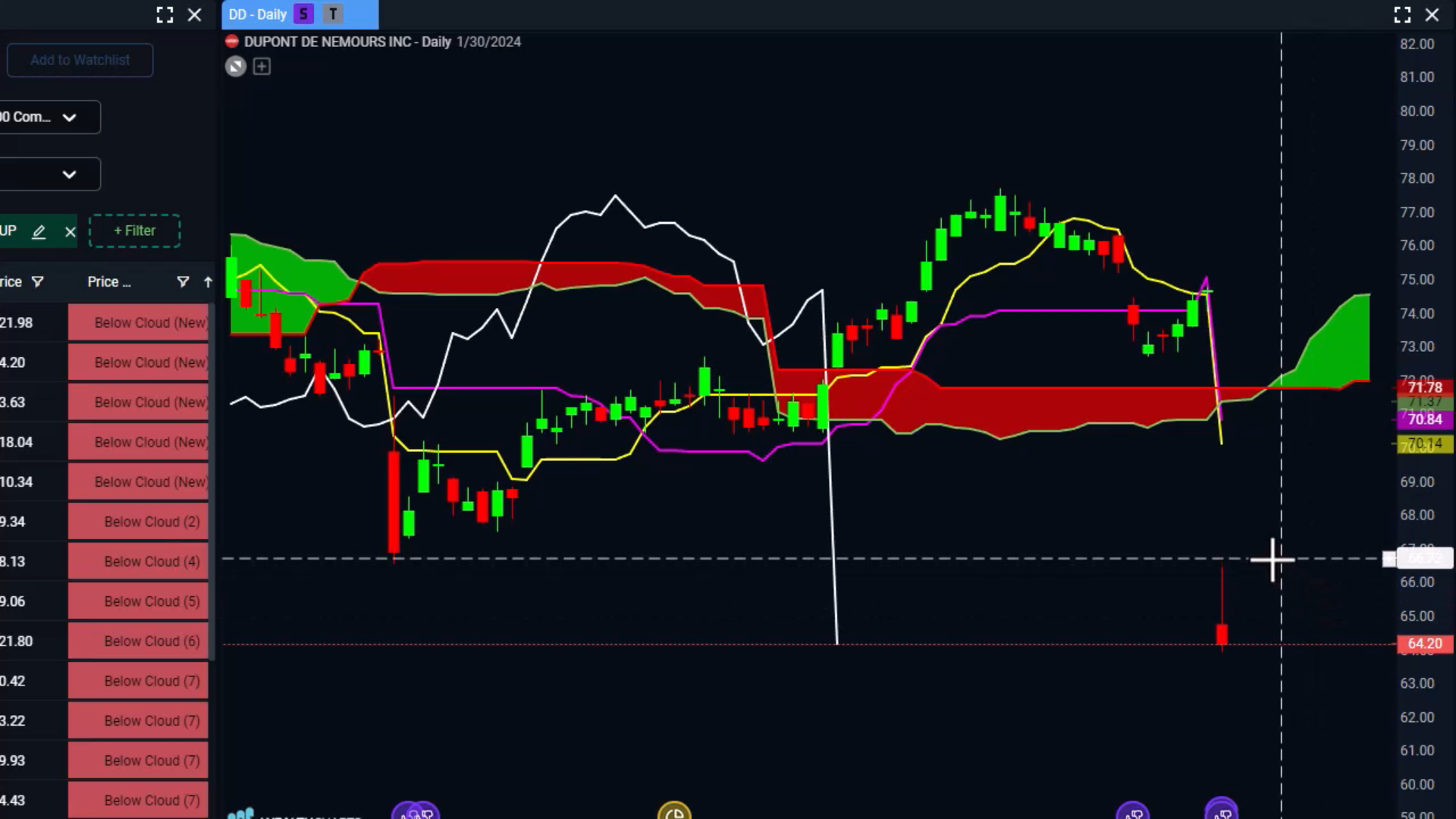
Task: Click the purple S badge on DD tab
Action: [x=303, y=14]
